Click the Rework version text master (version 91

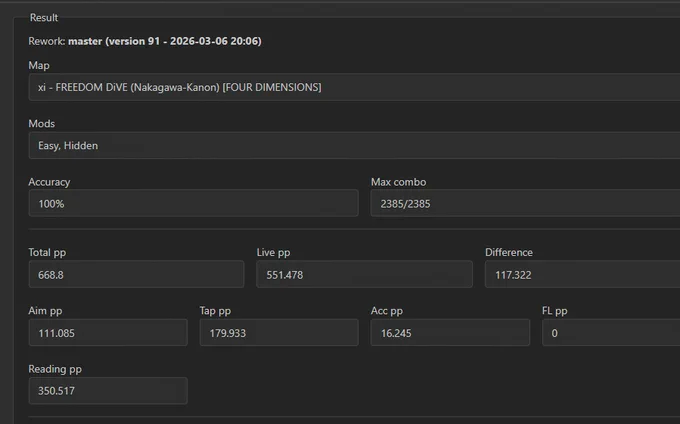(x=114, y=41)
